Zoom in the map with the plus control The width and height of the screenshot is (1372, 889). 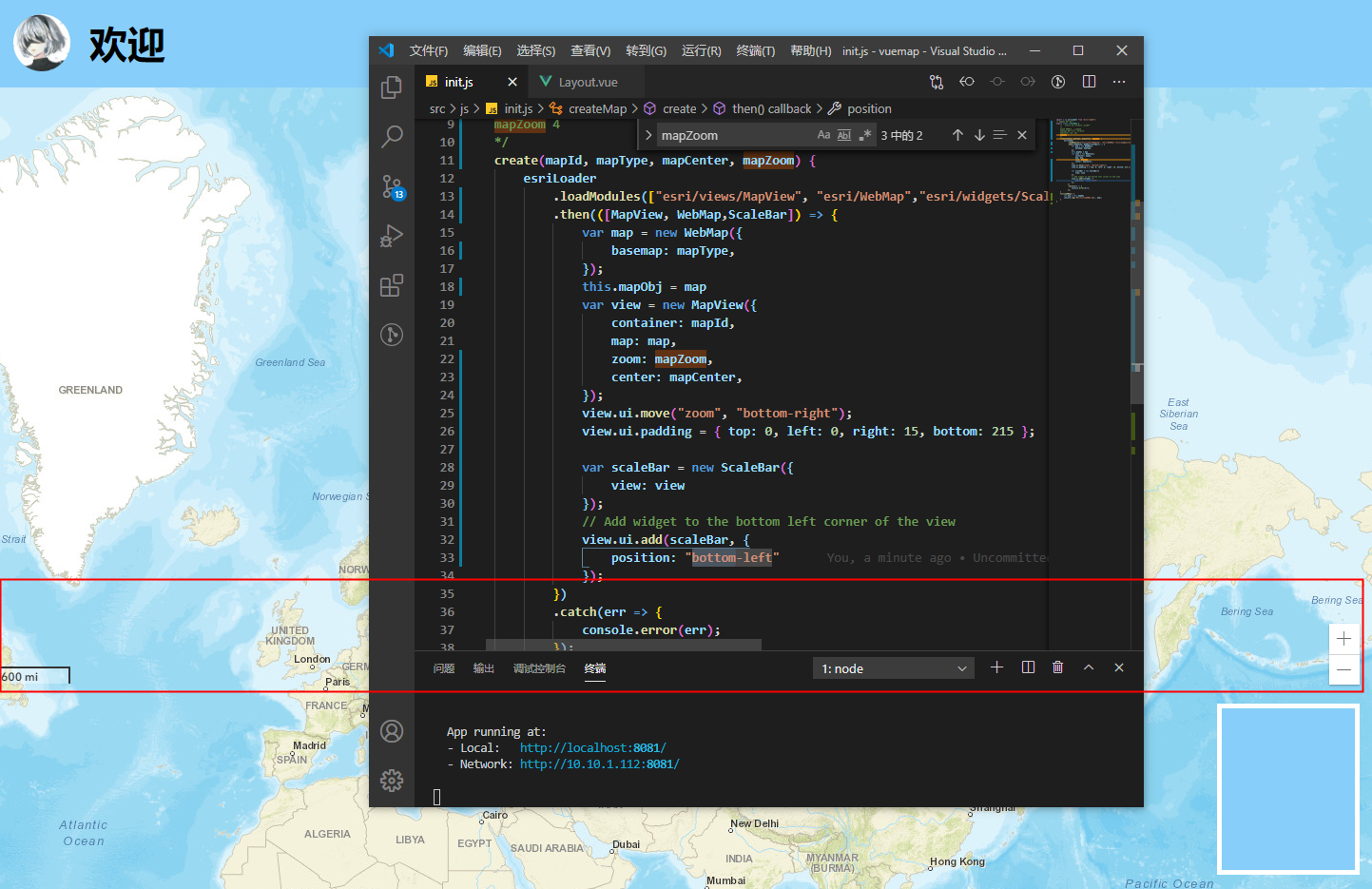1343,638
